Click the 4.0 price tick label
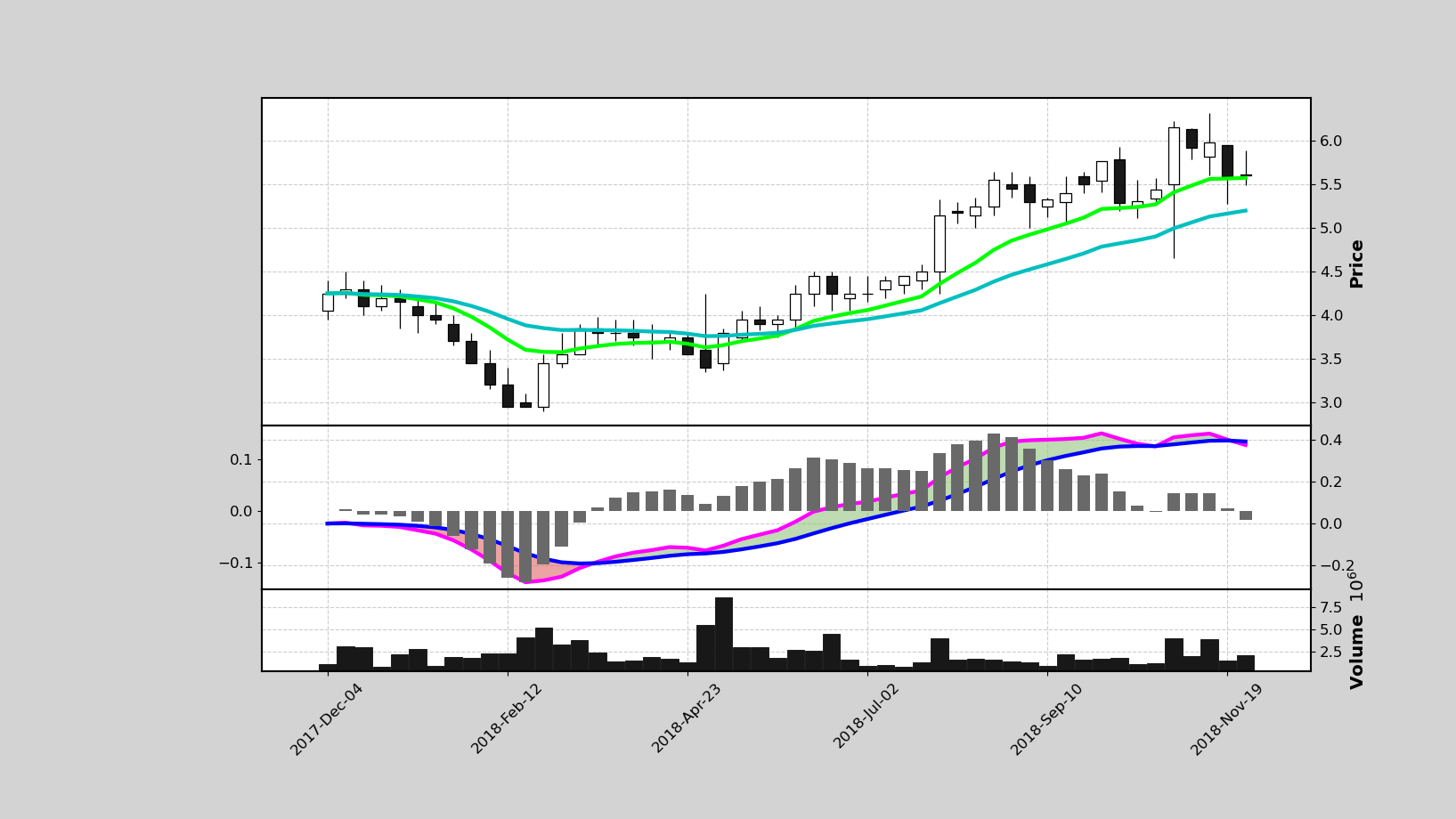The width and height of the screenshot is (1456, 819). pyautogui.click(x=1330, y=316)
